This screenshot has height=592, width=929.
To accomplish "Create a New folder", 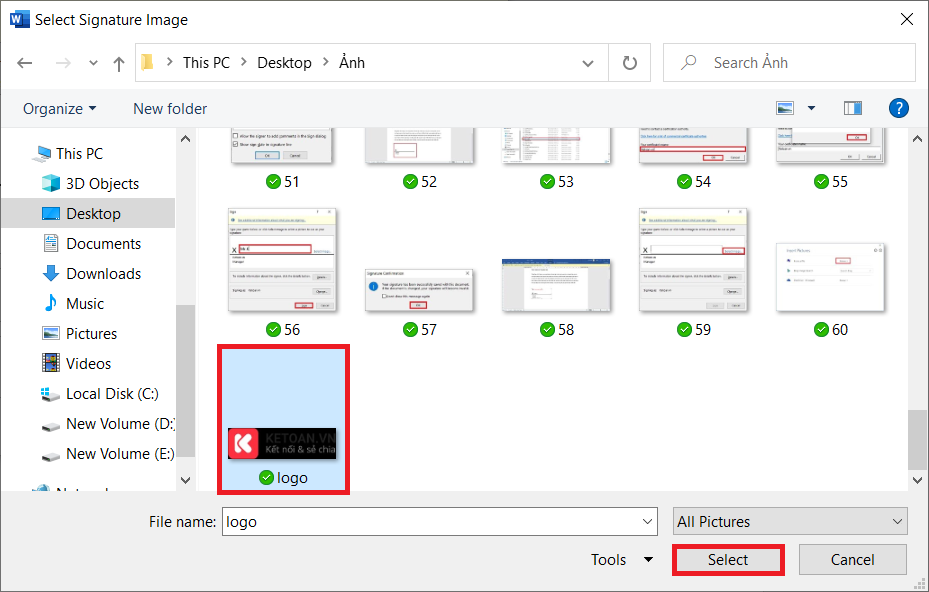I will [170, 109].
